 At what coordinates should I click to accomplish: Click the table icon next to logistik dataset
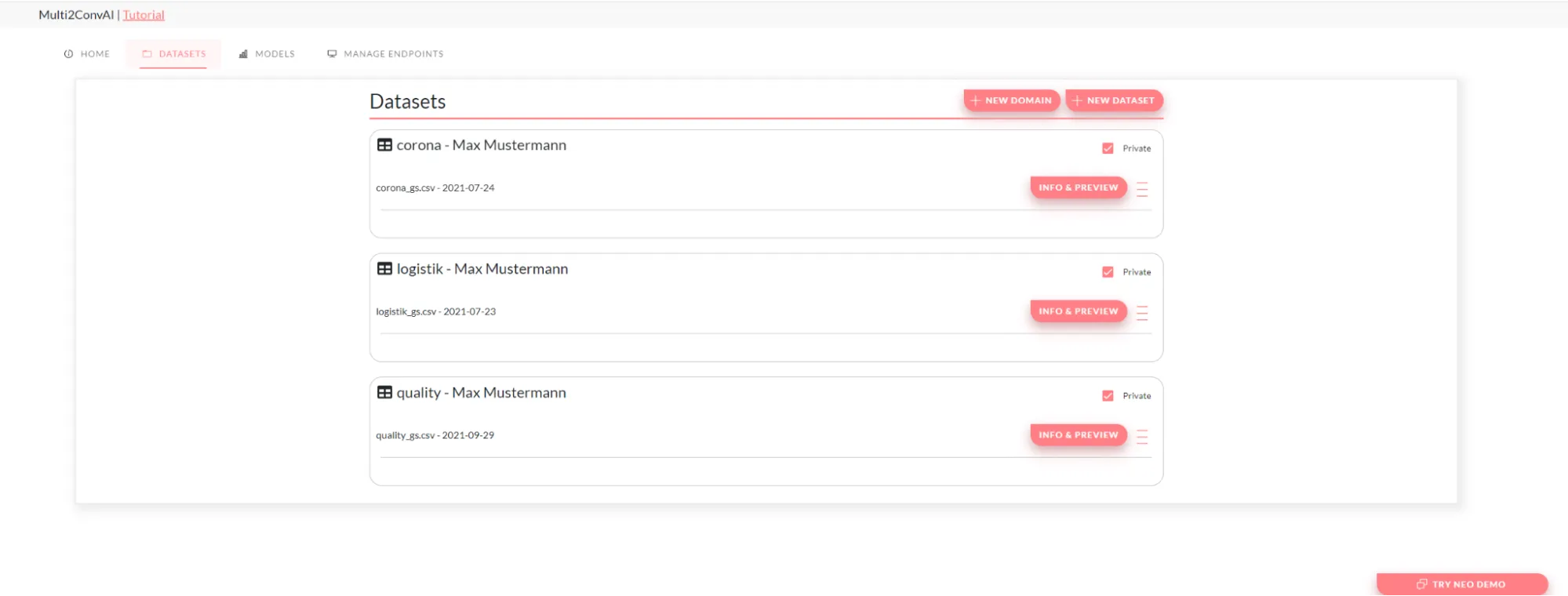coord(384,269)
